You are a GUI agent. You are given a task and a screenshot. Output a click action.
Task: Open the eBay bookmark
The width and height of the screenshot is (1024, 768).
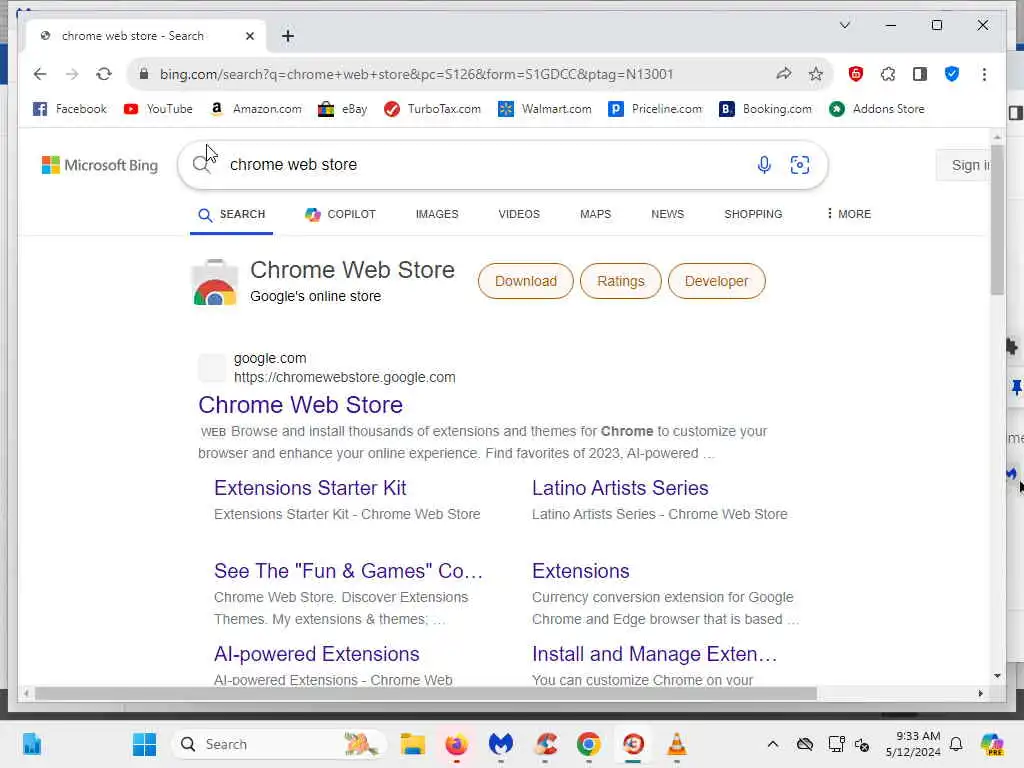click(342, 109)
